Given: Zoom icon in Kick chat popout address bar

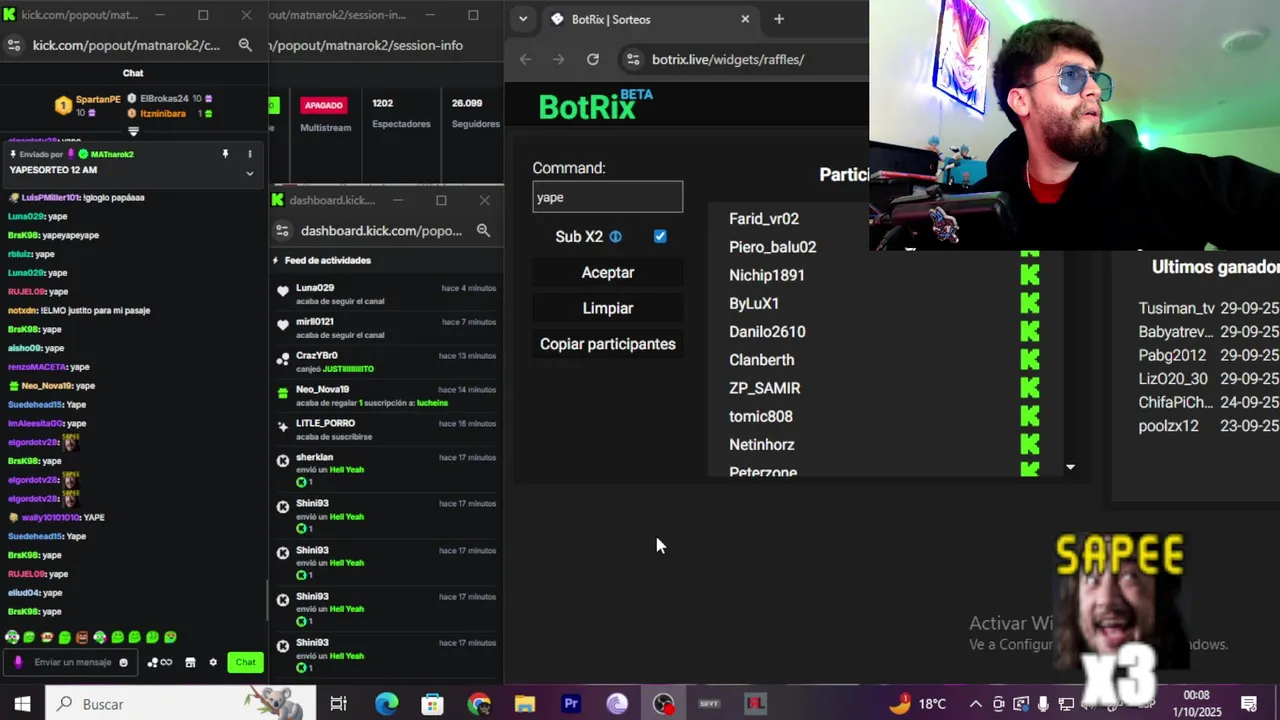Looking at the screenshot, I should (x=245, y=45).
